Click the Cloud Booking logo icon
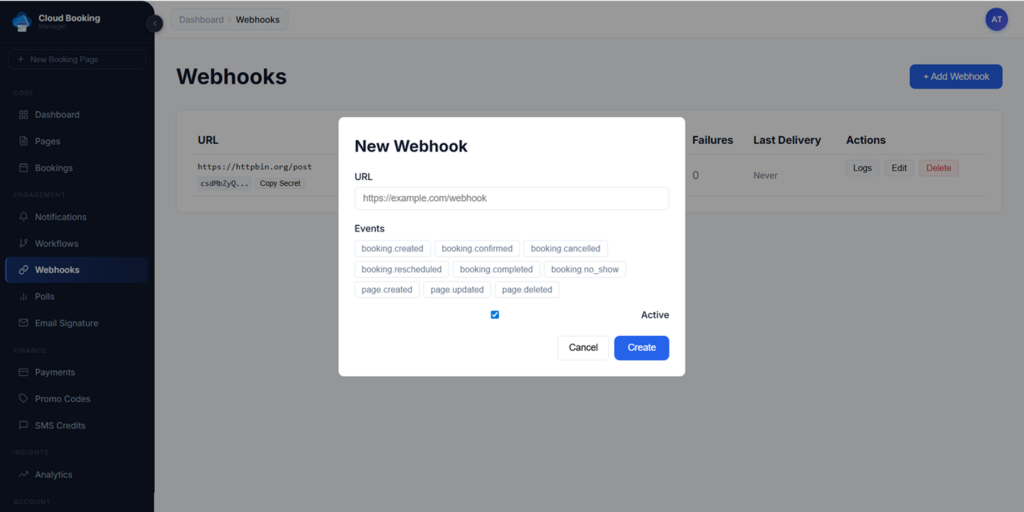The height and width of the screenshot is (512, 1024). point(21,22)
